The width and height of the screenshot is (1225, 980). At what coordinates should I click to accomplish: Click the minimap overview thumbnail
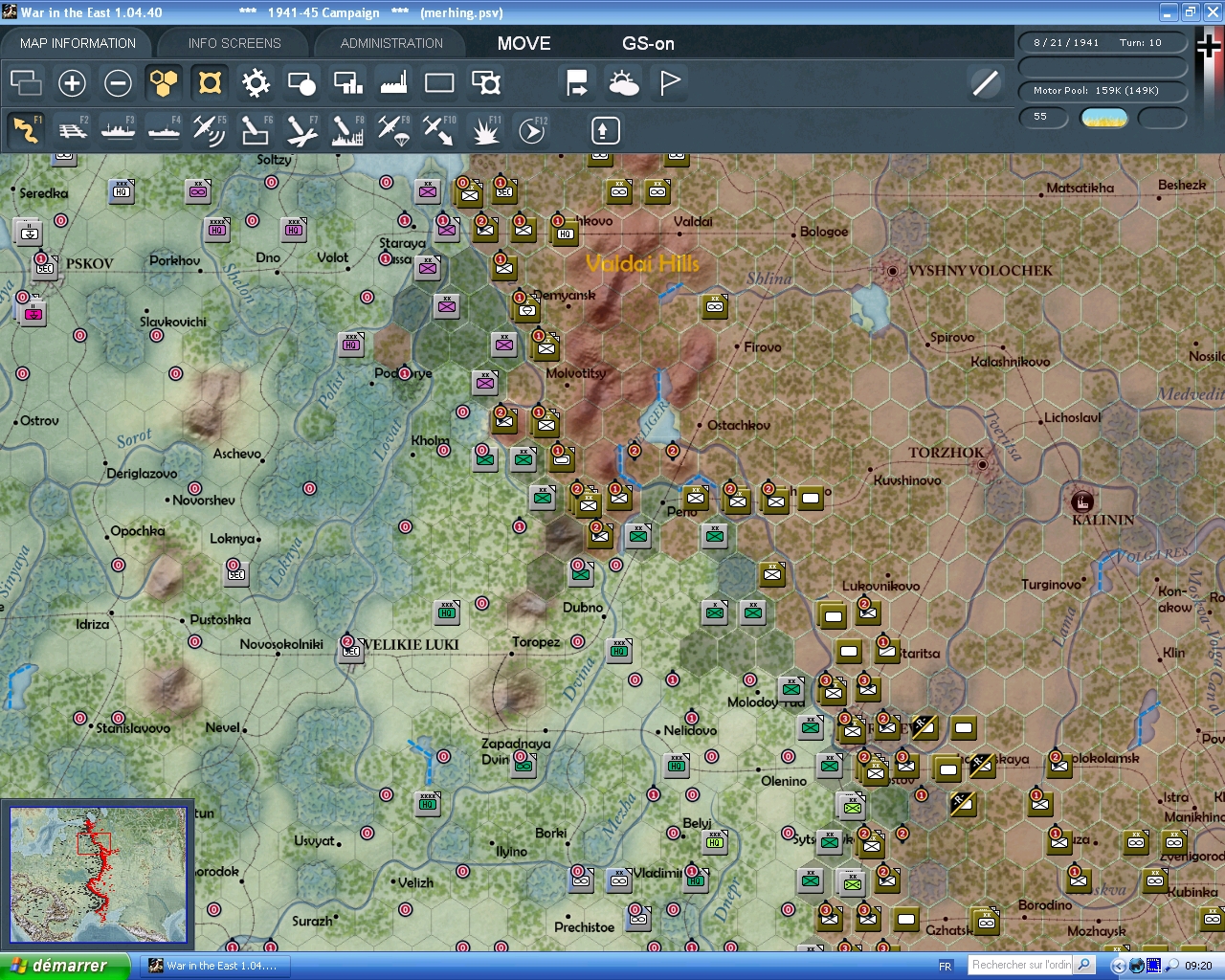98,875
